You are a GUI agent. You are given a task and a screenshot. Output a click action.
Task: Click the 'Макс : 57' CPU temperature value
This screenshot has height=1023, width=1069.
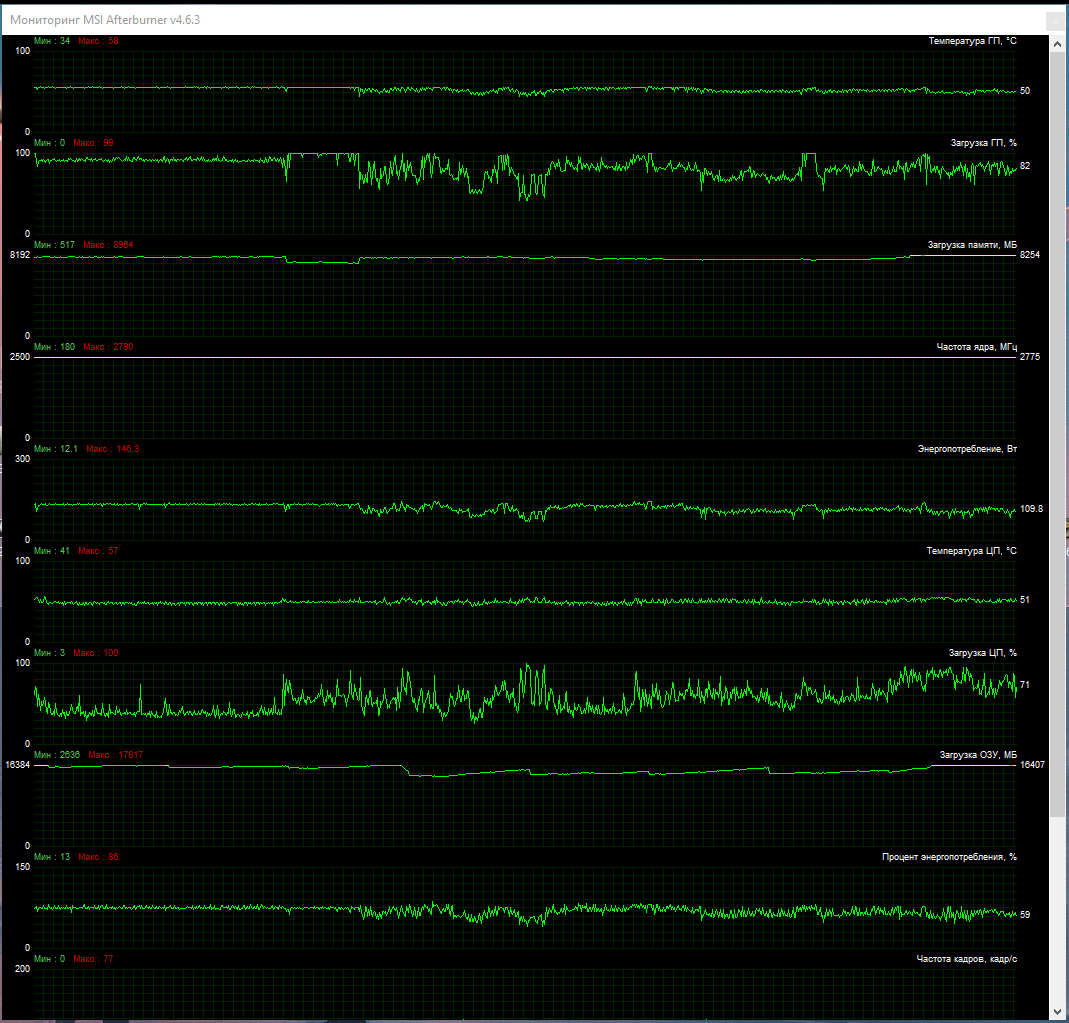98,551
